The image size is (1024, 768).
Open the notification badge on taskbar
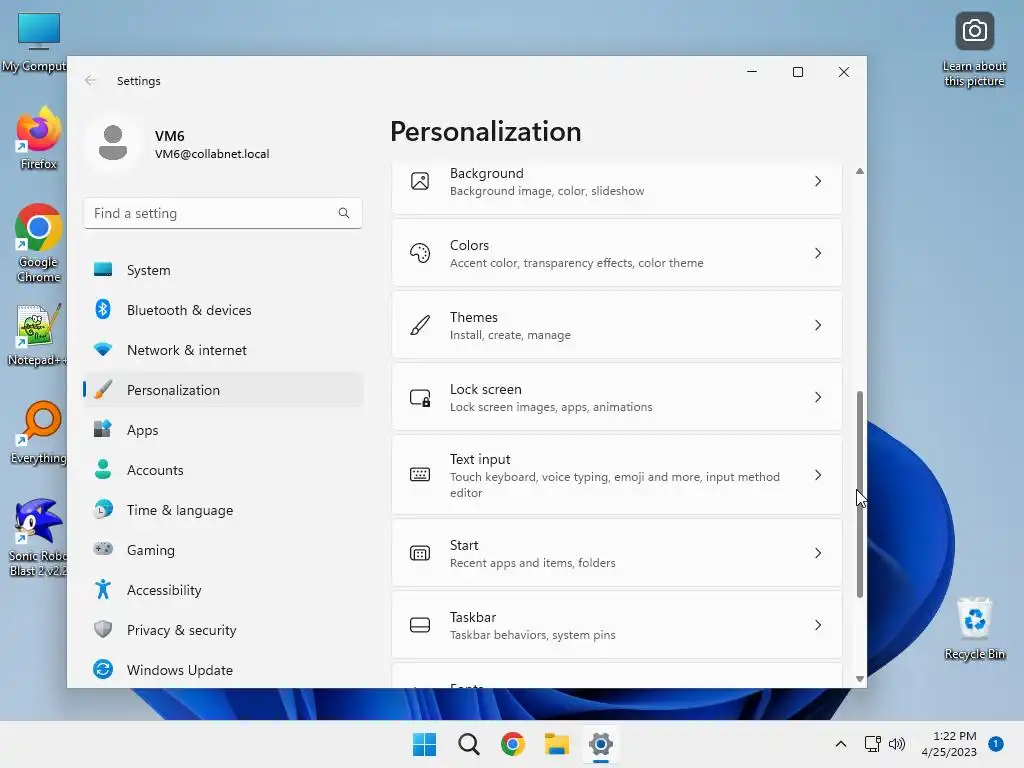point(995,744)
